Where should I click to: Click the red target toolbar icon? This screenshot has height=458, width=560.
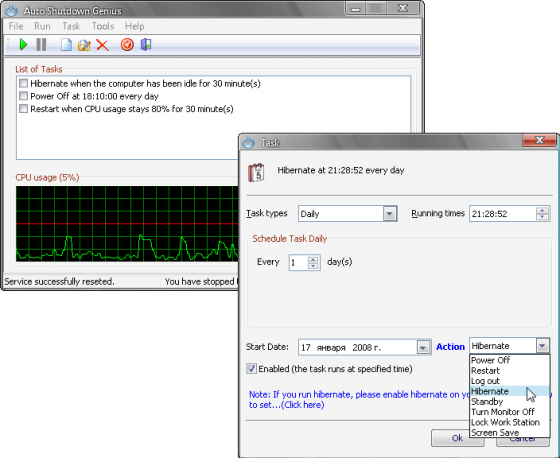(x=127, y=45)
